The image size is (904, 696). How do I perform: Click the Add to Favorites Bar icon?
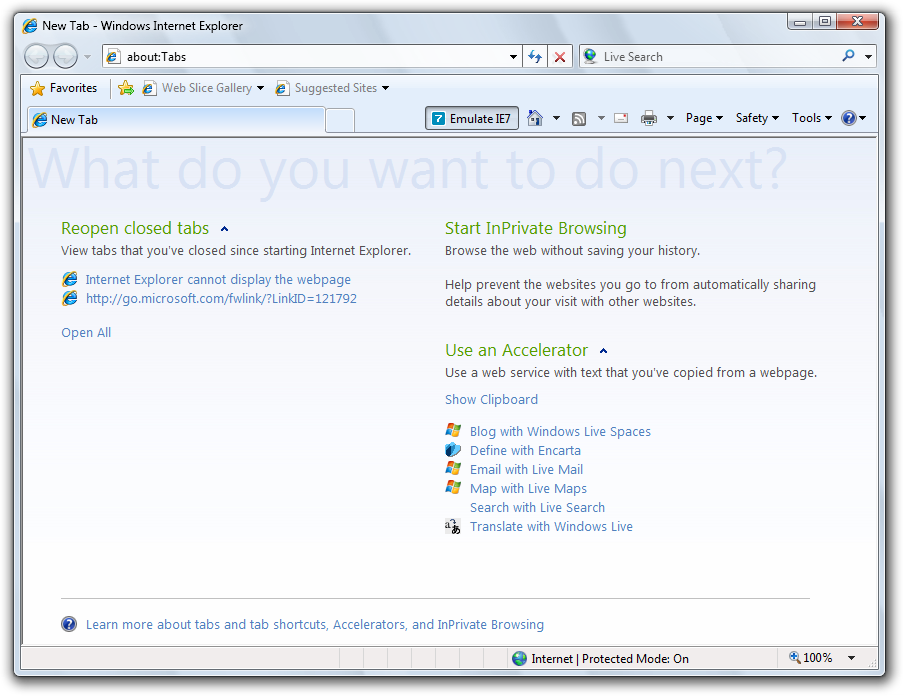click(126, 88)
